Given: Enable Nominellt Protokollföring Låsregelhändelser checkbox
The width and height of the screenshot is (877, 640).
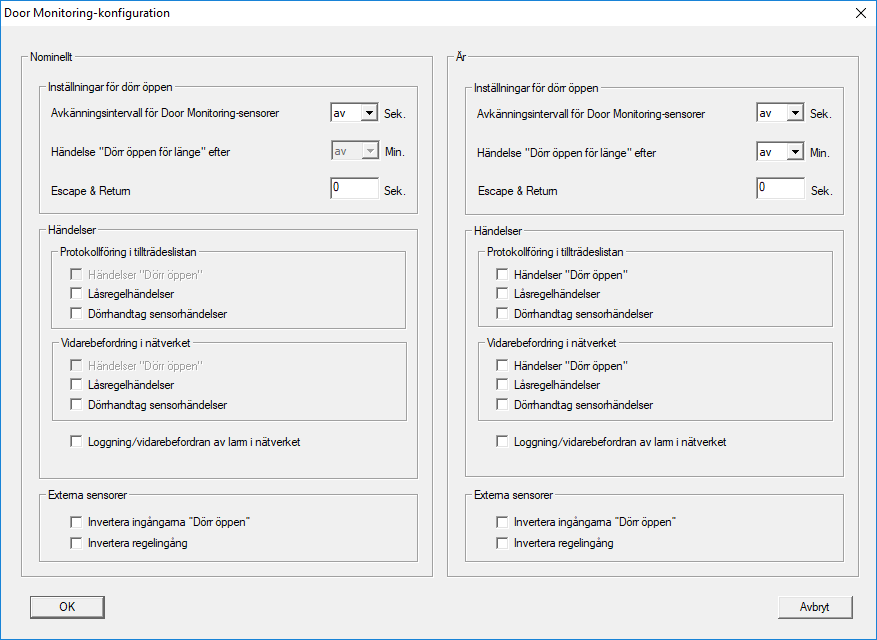Looking at the screenshot, I should (x=76, y=294).
